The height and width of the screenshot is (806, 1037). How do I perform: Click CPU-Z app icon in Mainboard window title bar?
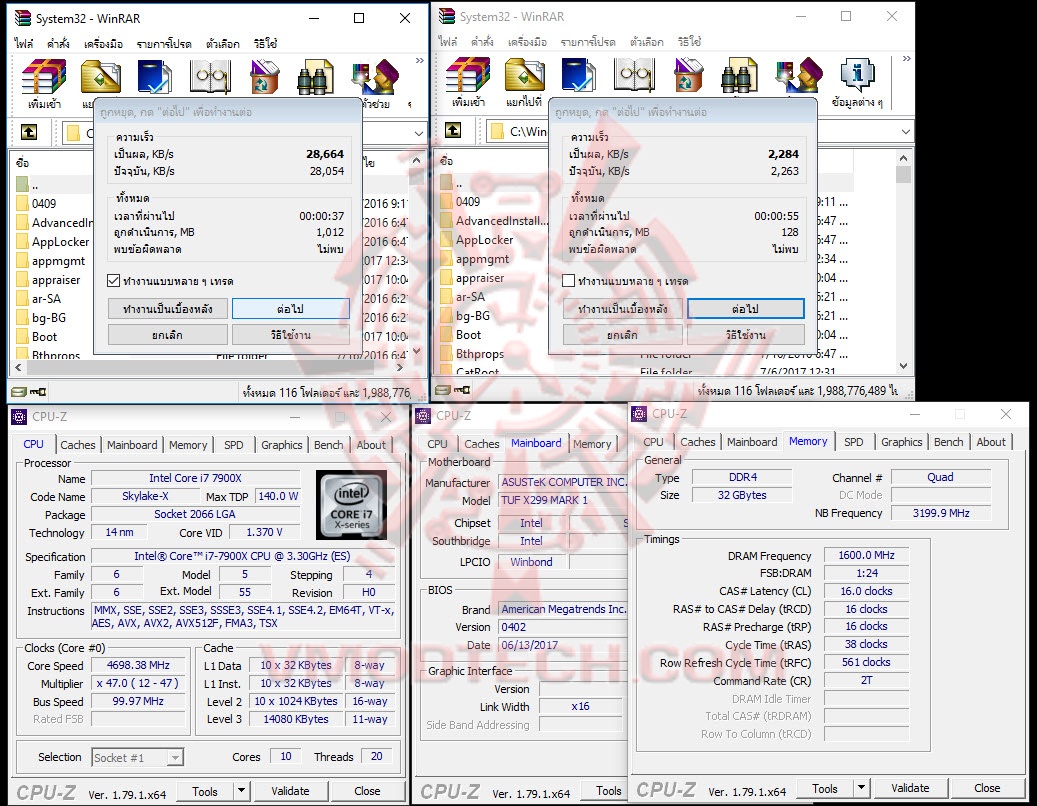(423, 415)
